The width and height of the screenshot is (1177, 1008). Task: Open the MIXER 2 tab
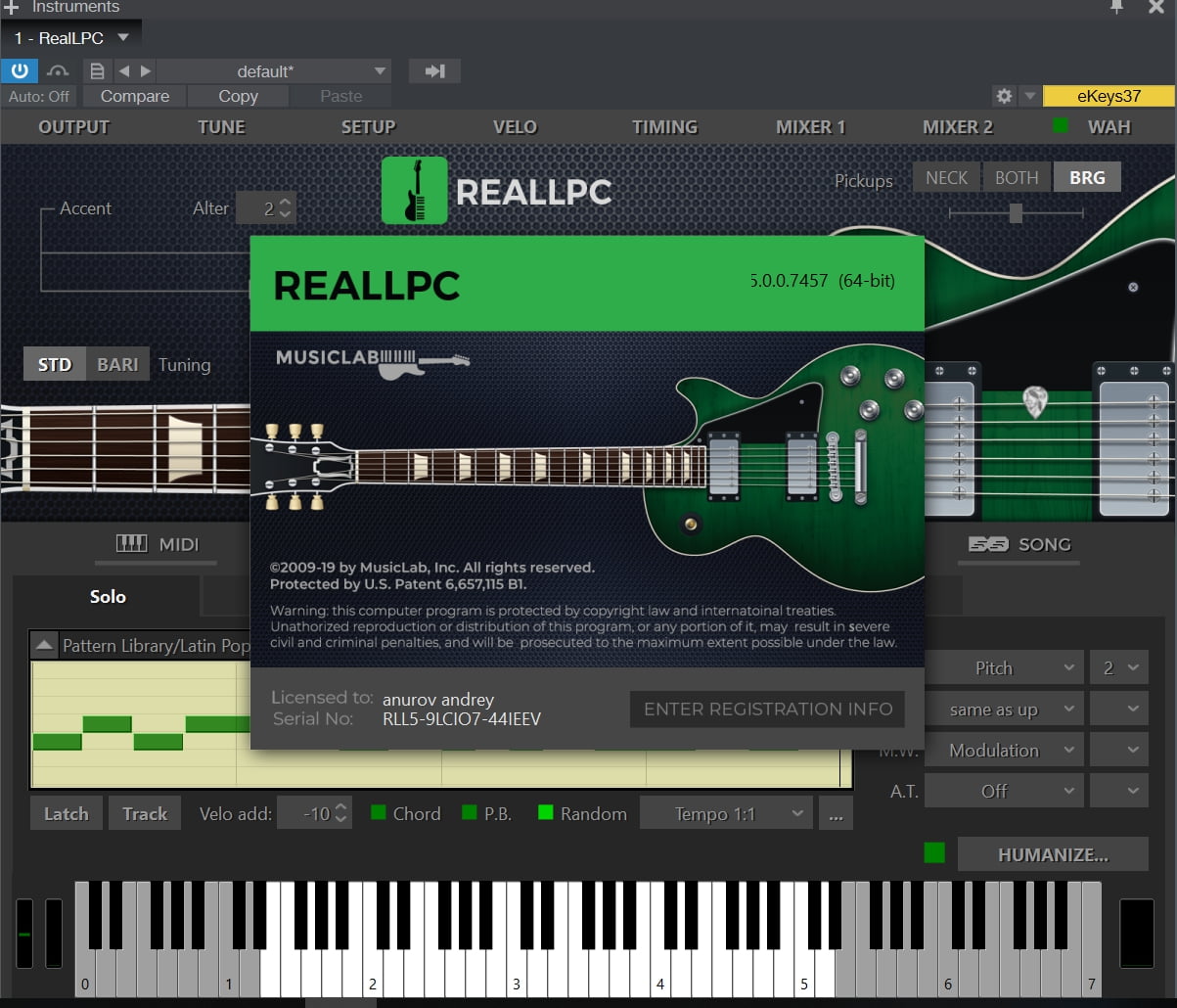[x=957, y=126]
